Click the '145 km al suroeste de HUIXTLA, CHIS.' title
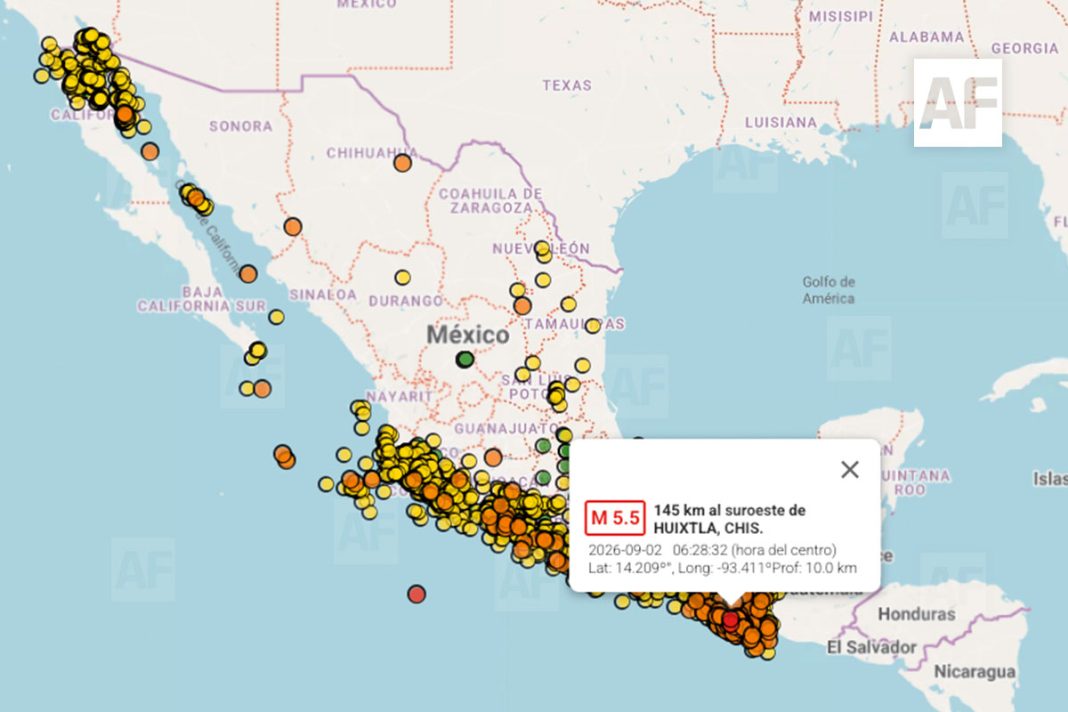The height and width of the screenshot is (712, 1068). coord(729,518)
